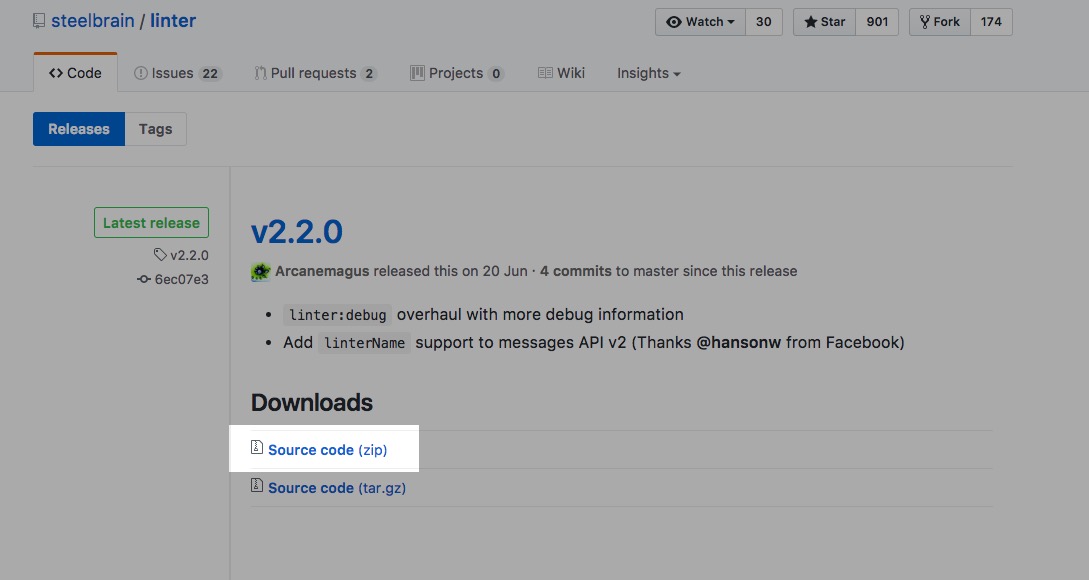Click the 901 stargazers count

[877, 22]
